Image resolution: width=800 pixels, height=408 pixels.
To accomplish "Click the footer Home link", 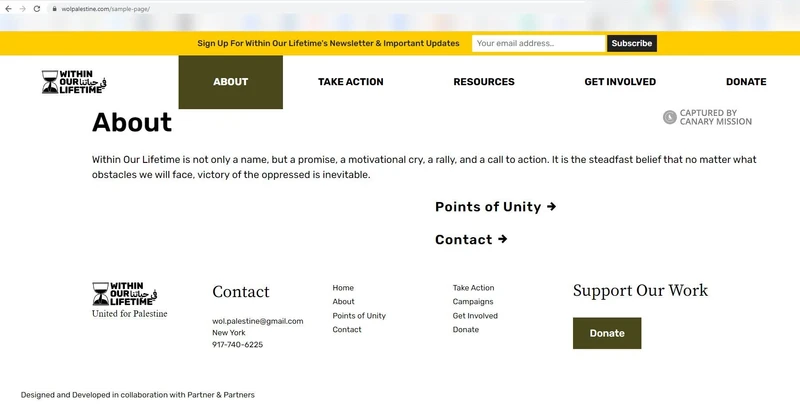I will coord(343,288).
